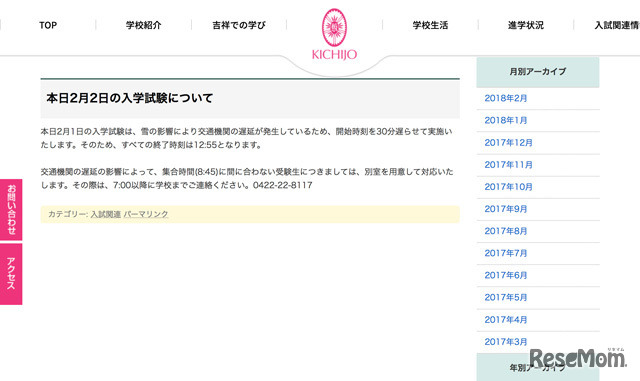Image resolution: width=640 pixels, height=381 pixels.
Task: Click the 本日2月2日の入学試験について heading
Action: (130, 98)
